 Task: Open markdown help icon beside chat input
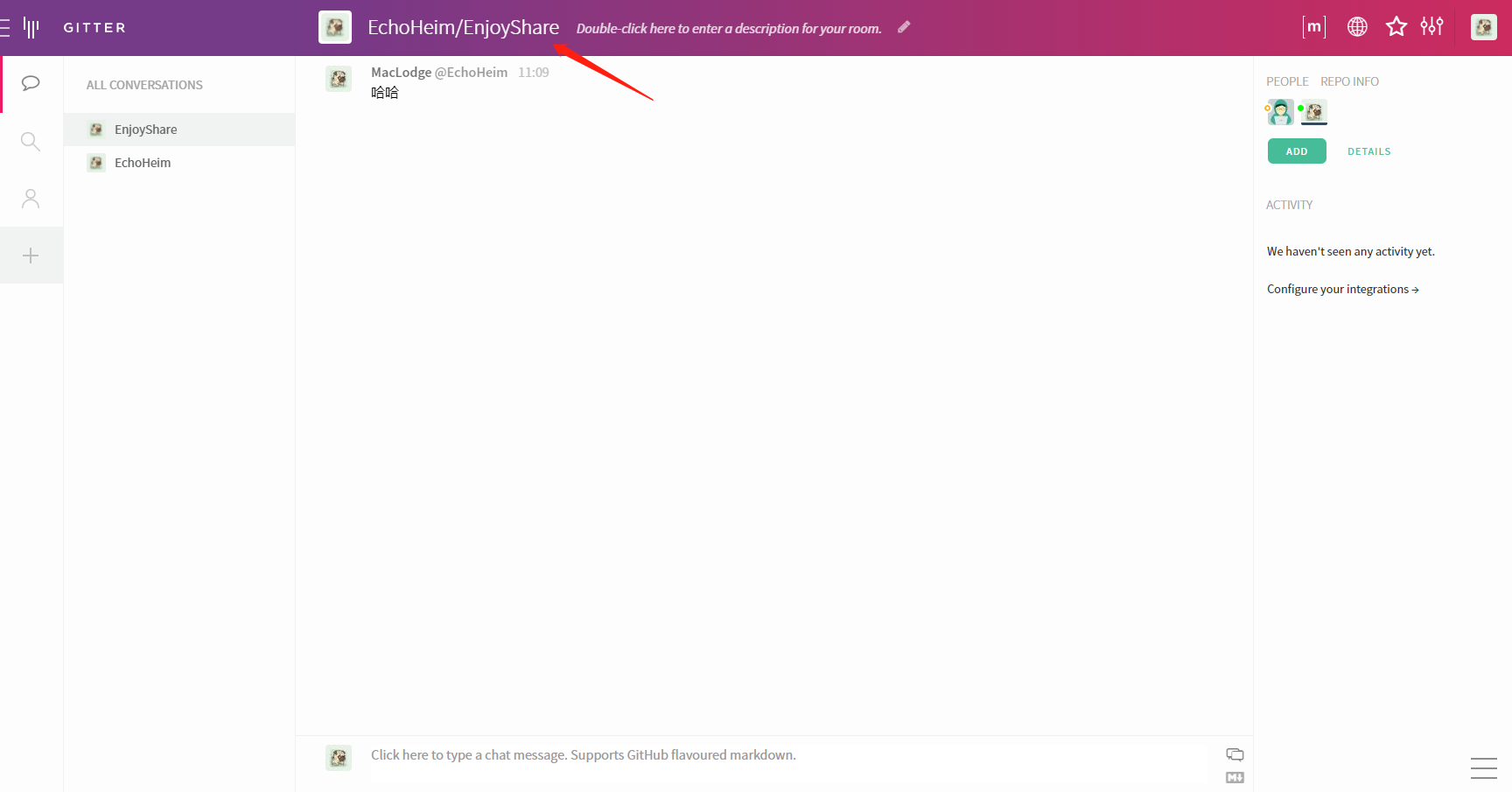click(x=1235, y=777)
